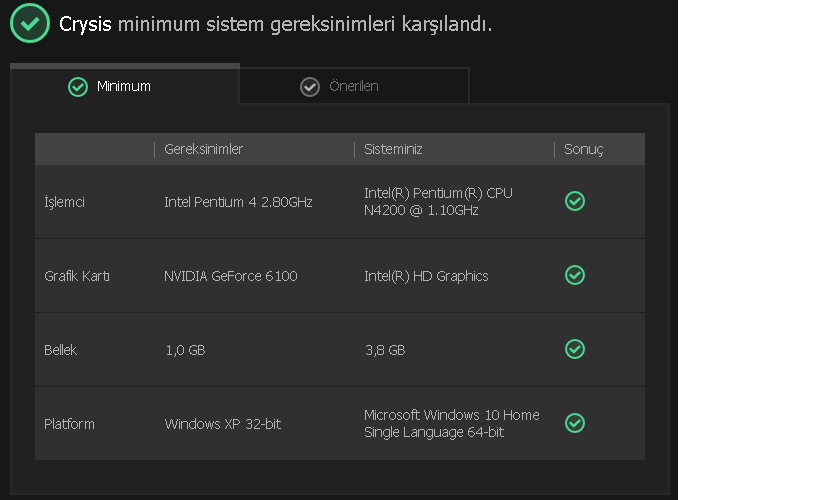
Task: Click the gray check icon in Önerilen tab
Action: 310,87
